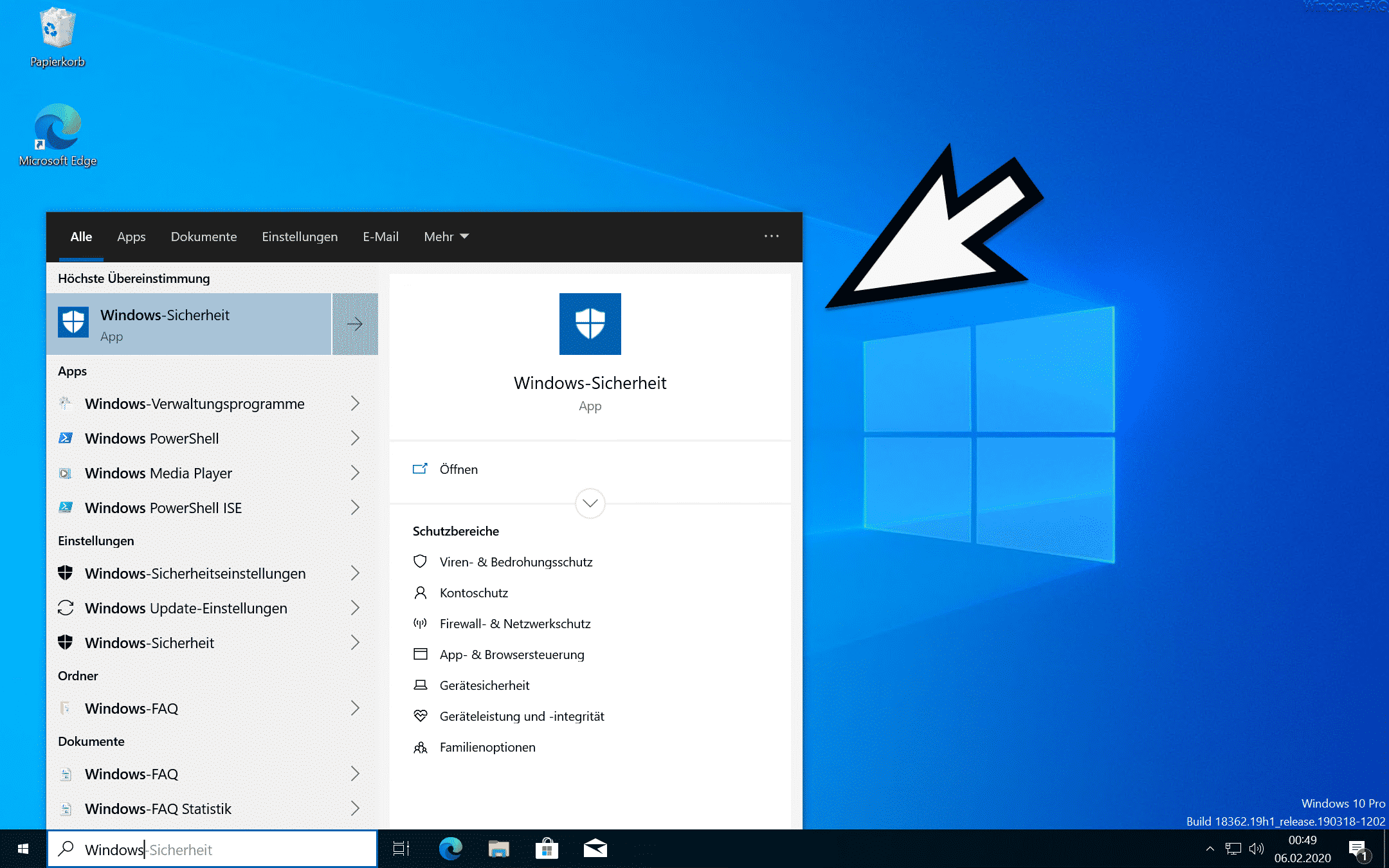Open File Explorer from the taskbar
The image size is (1389, 868).
498,849
